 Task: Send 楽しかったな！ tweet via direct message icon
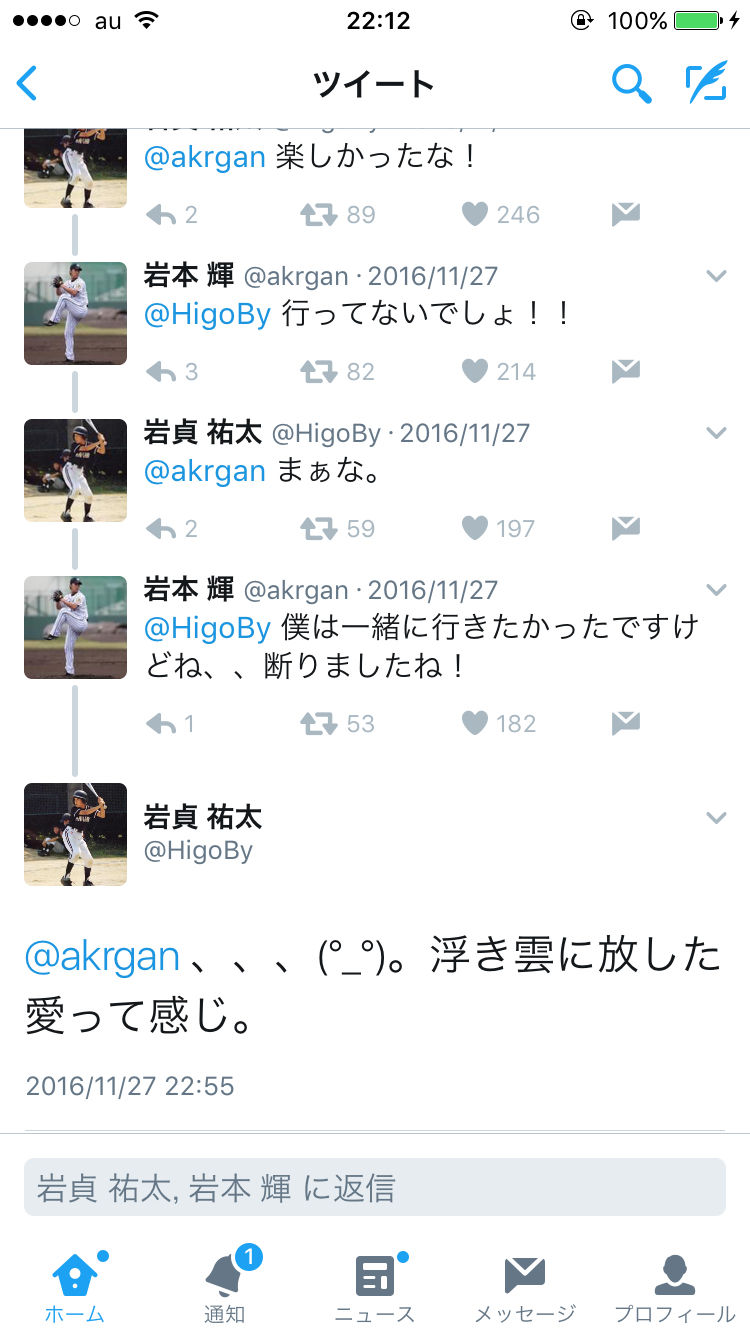pyautogui.click(x=626, y=214)
